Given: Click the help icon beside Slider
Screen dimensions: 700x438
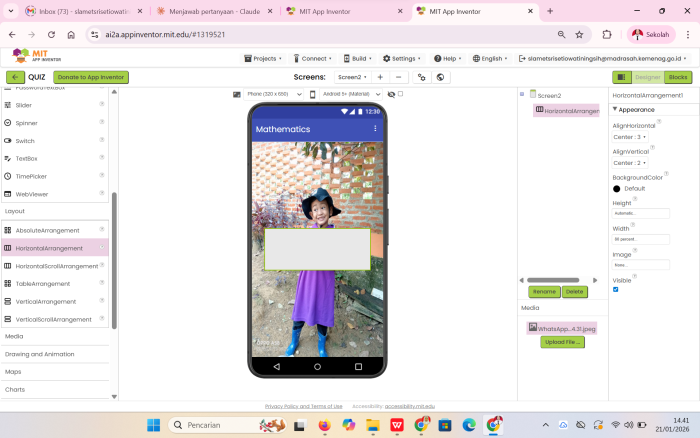Looking at the screenshot, I should [102, 104].
